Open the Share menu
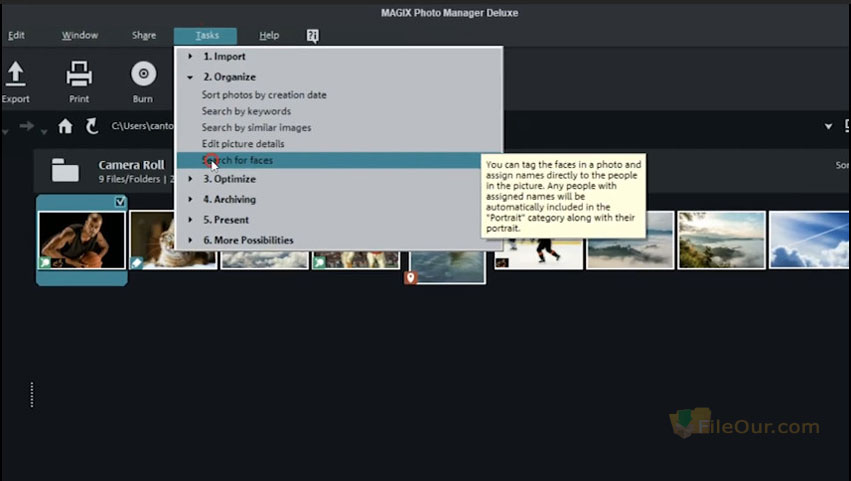851x481 pixels. pos(144,35)
